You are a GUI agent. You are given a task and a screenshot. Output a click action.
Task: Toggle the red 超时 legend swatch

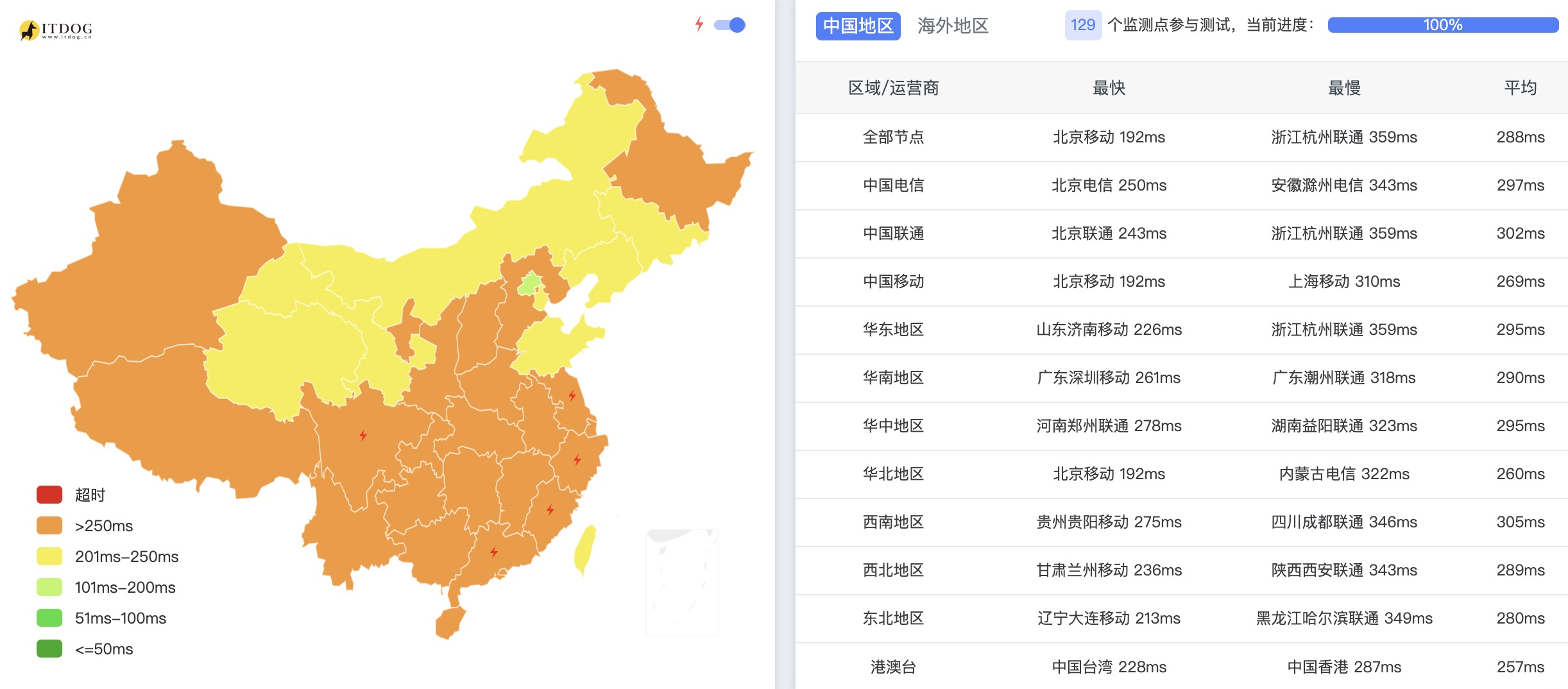coord(49,495)
